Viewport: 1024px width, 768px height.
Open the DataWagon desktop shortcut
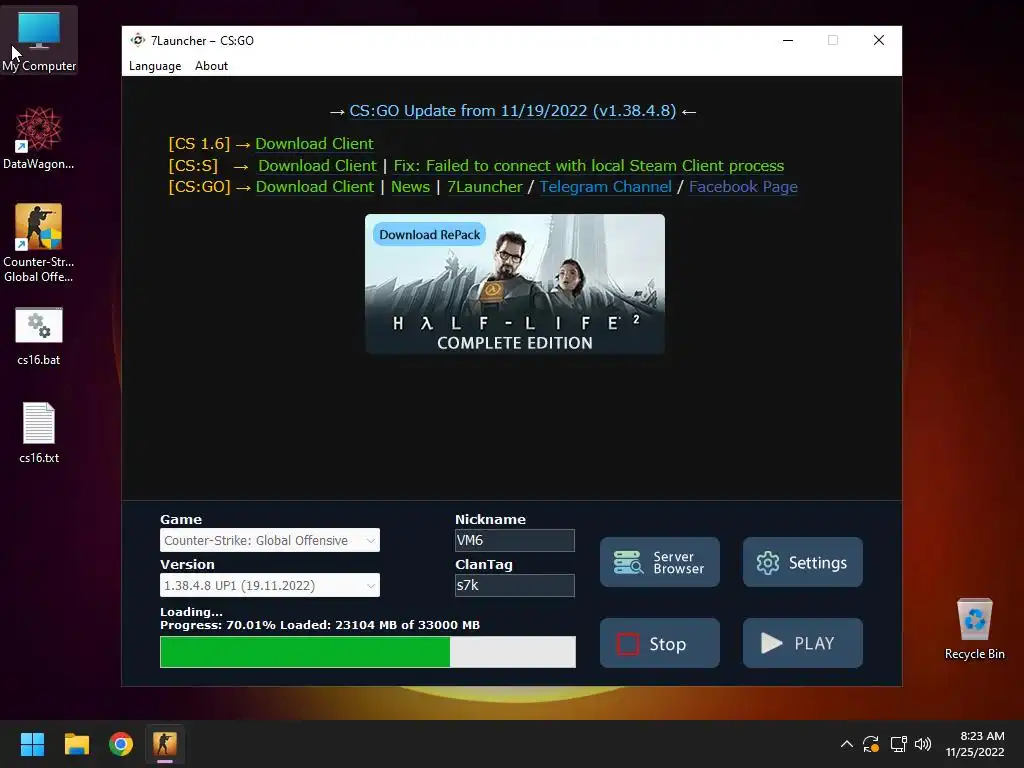point(39,138)
